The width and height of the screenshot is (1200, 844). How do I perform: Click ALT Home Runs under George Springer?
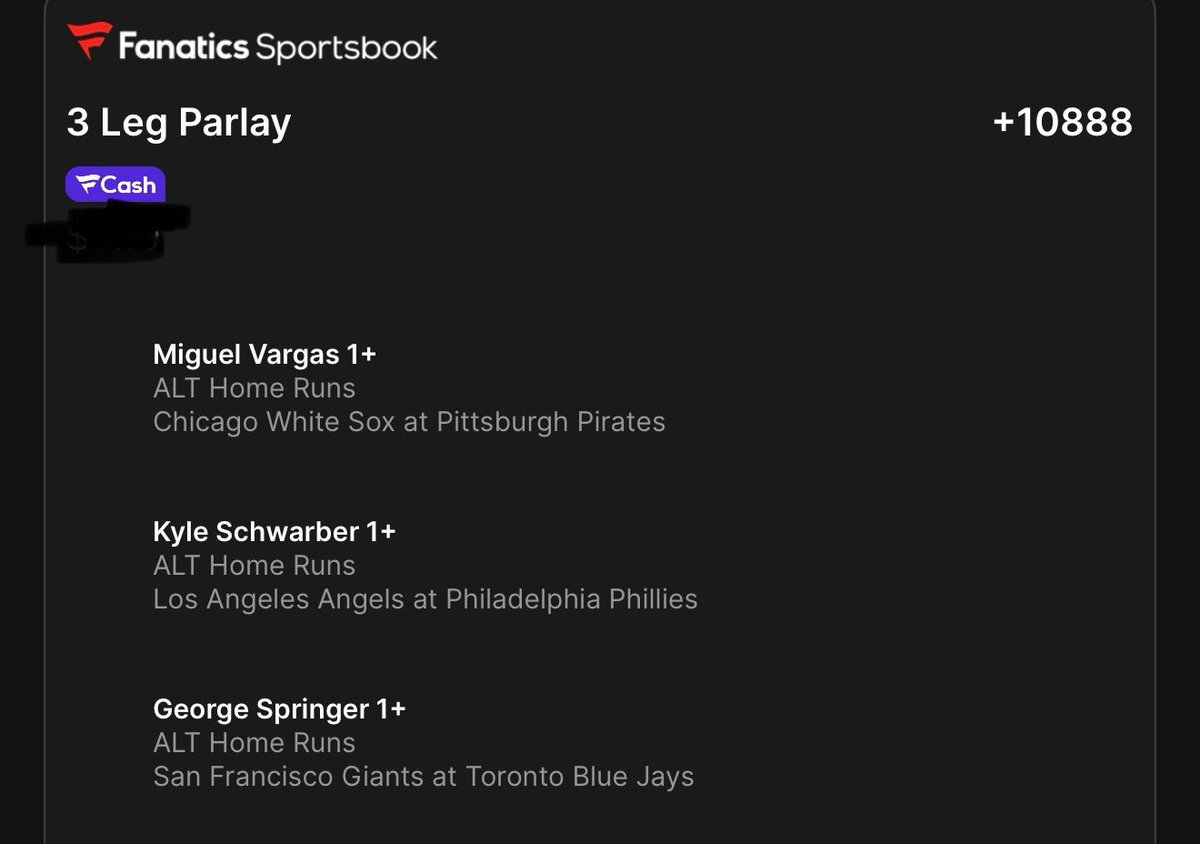254,743
